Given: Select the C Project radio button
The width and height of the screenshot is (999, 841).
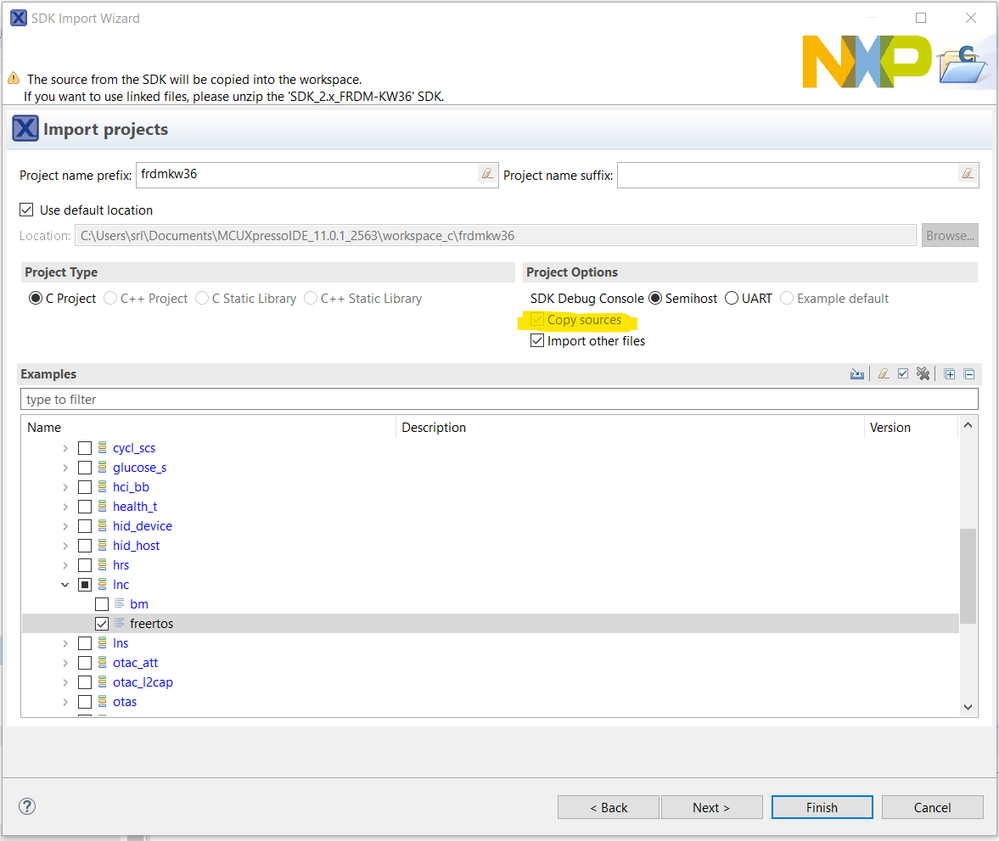Looking at the screenshot, I should (36, 298).
